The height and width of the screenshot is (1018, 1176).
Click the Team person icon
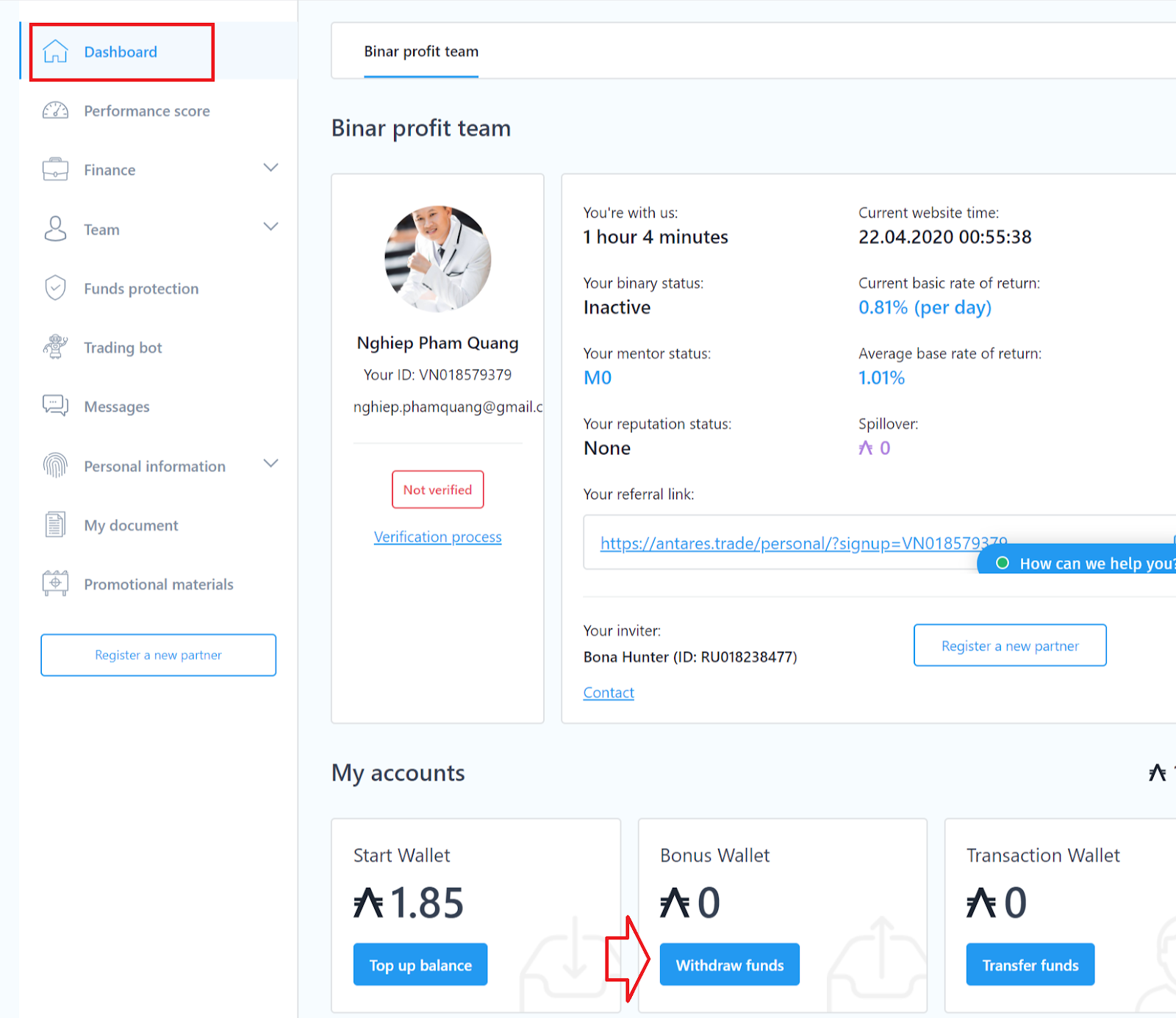pos(55,229)
